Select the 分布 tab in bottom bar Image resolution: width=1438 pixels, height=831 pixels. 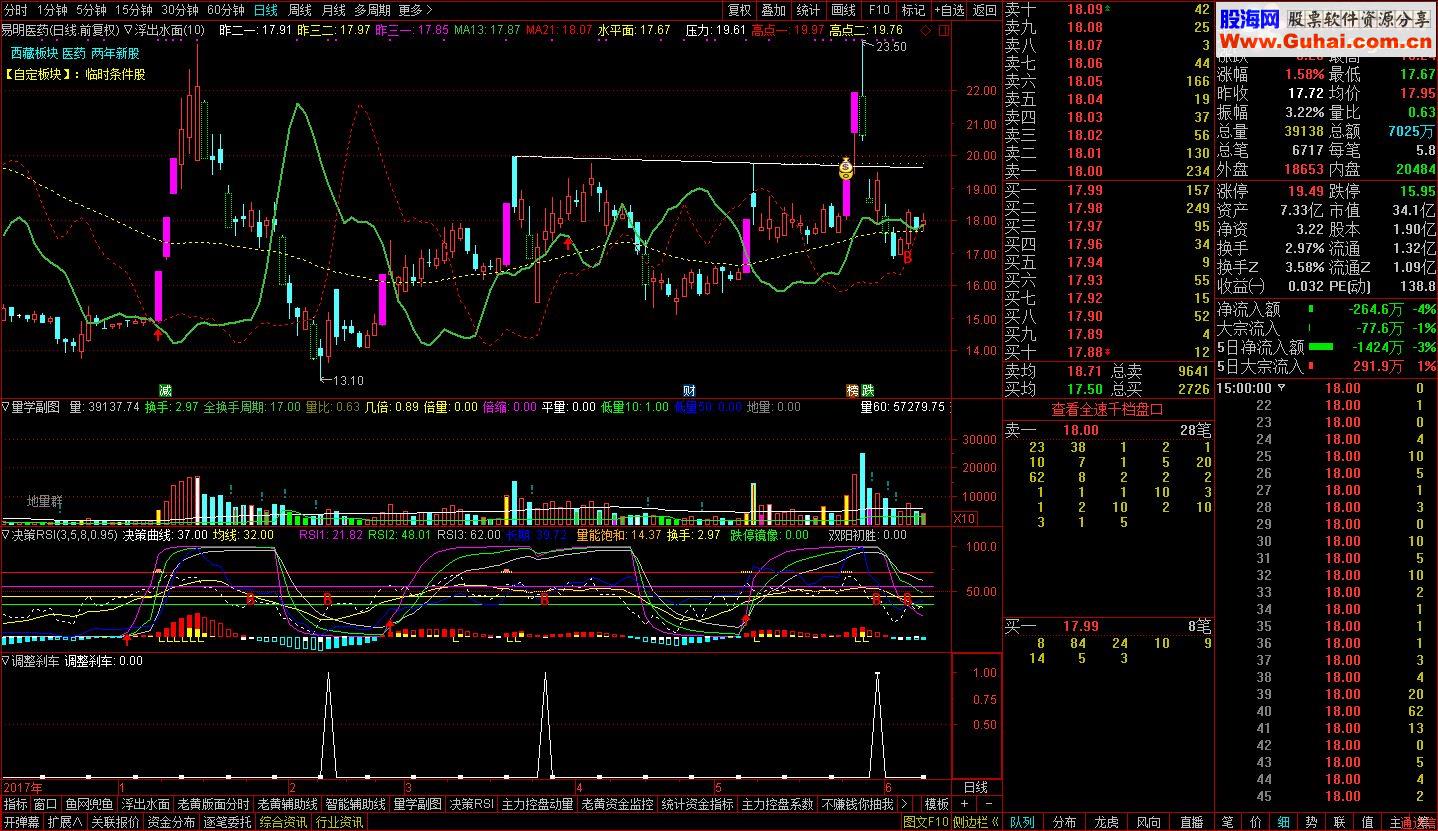pyautogui.click(x=1064, y=822)
